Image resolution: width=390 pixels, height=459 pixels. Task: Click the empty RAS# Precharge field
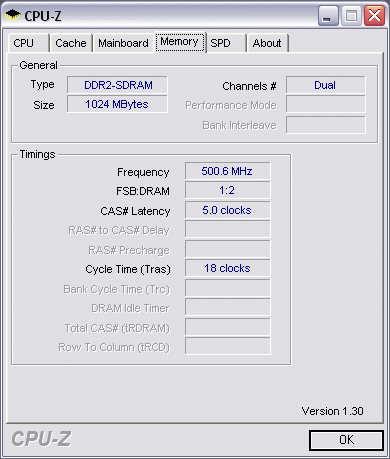tap(228, 249)
